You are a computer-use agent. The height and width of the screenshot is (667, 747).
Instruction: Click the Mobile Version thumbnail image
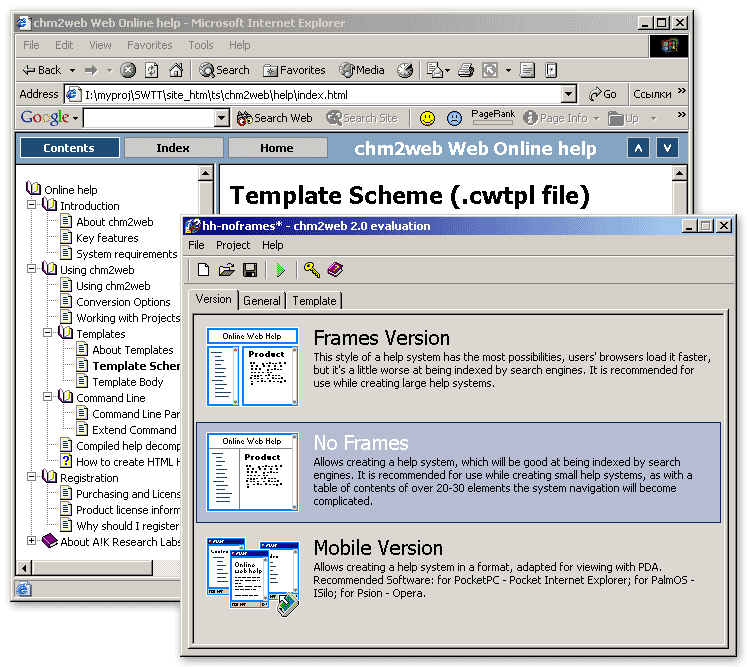(x=252, y=576)
